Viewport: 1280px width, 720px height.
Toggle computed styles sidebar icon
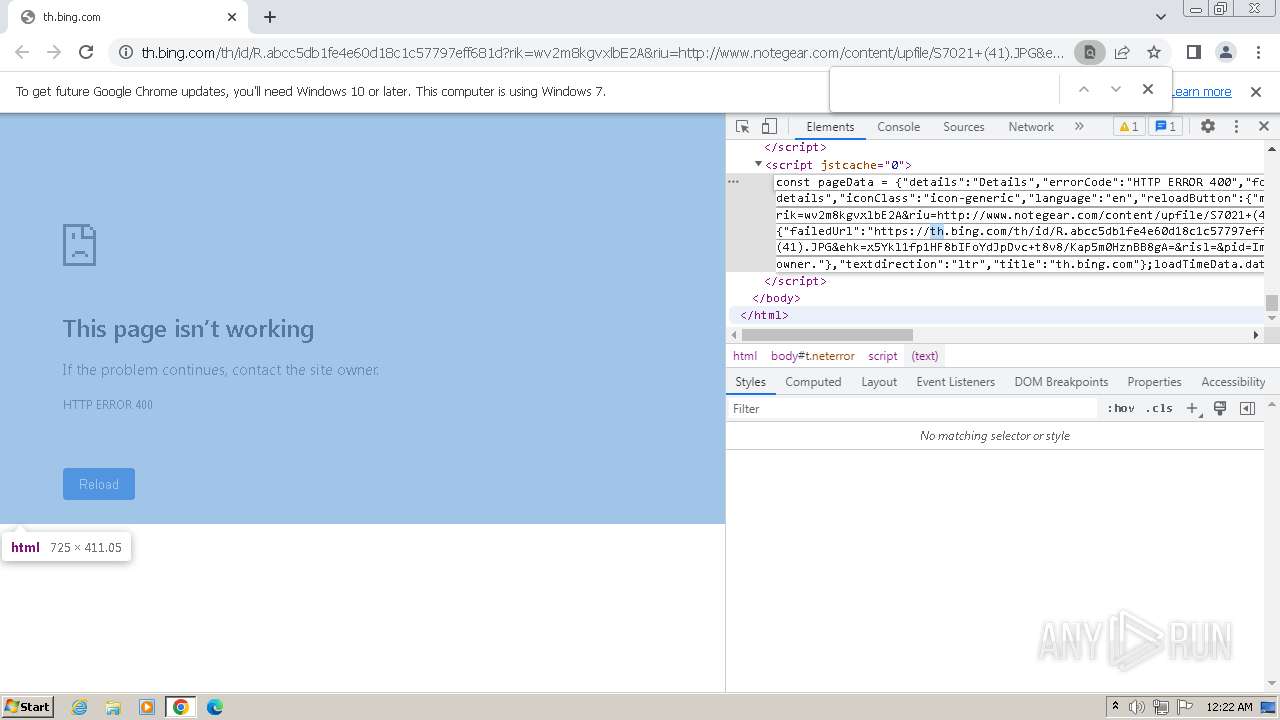1247,409
